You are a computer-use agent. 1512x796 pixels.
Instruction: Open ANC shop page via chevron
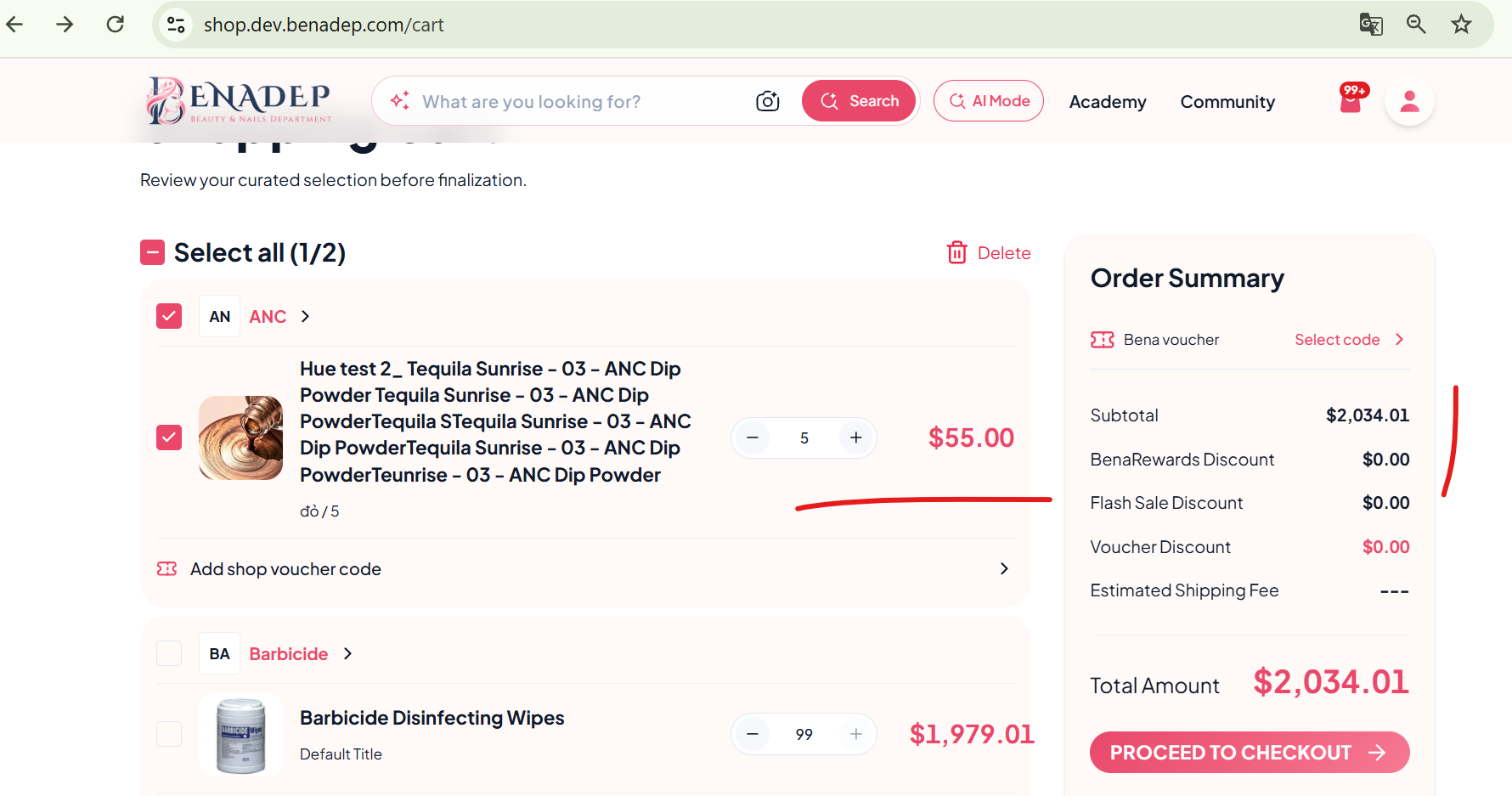coord(305,316)
